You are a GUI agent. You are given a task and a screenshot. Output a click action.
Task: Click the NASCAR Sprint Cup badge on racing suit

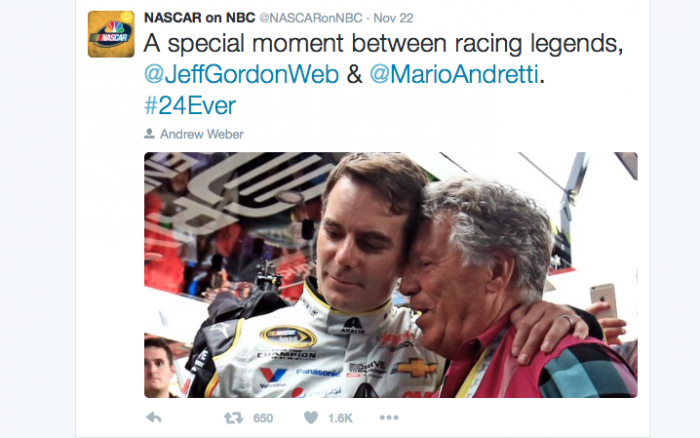pyautogui.click(x=288, y=336)
